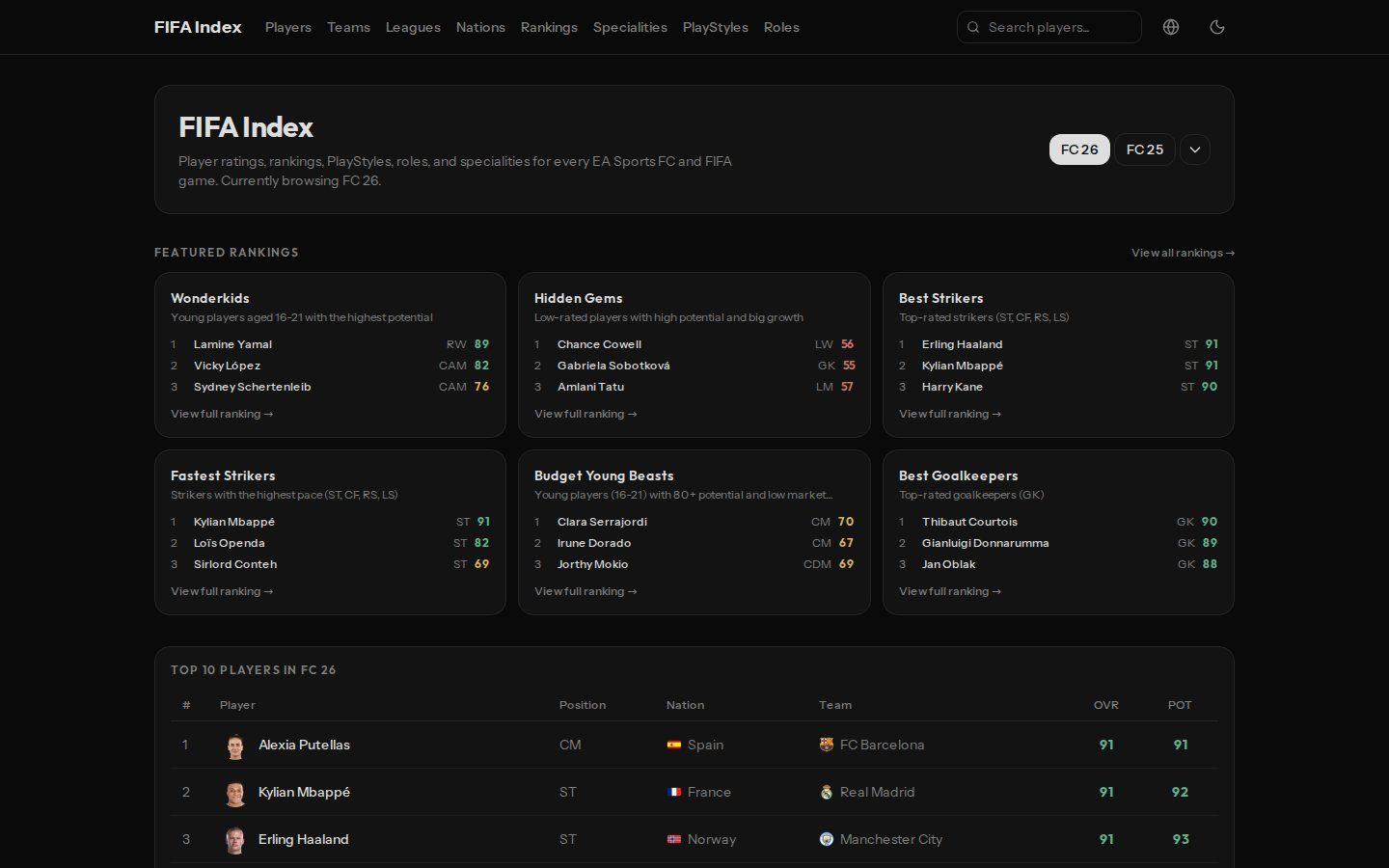This screenshot has height=868, width=1389.
Task: Select Lamine Yamal in Wonderkids
Action: click(x=232, y=344)
